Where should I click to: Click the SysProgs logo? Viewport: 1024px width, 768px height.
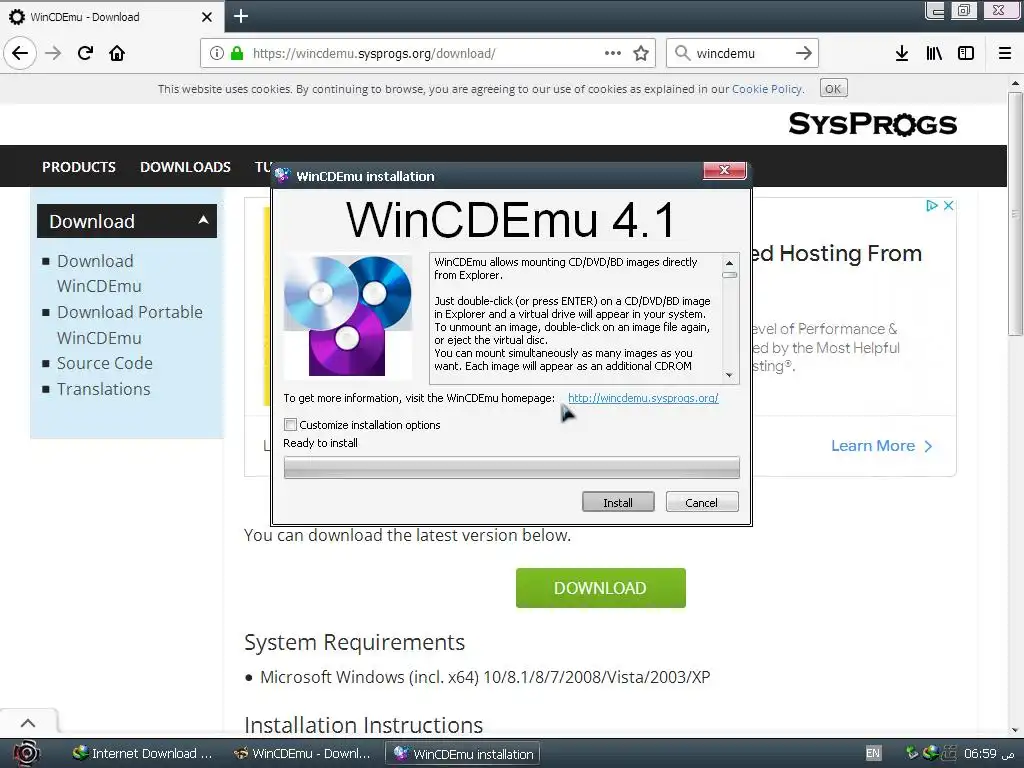coord(872,123)
